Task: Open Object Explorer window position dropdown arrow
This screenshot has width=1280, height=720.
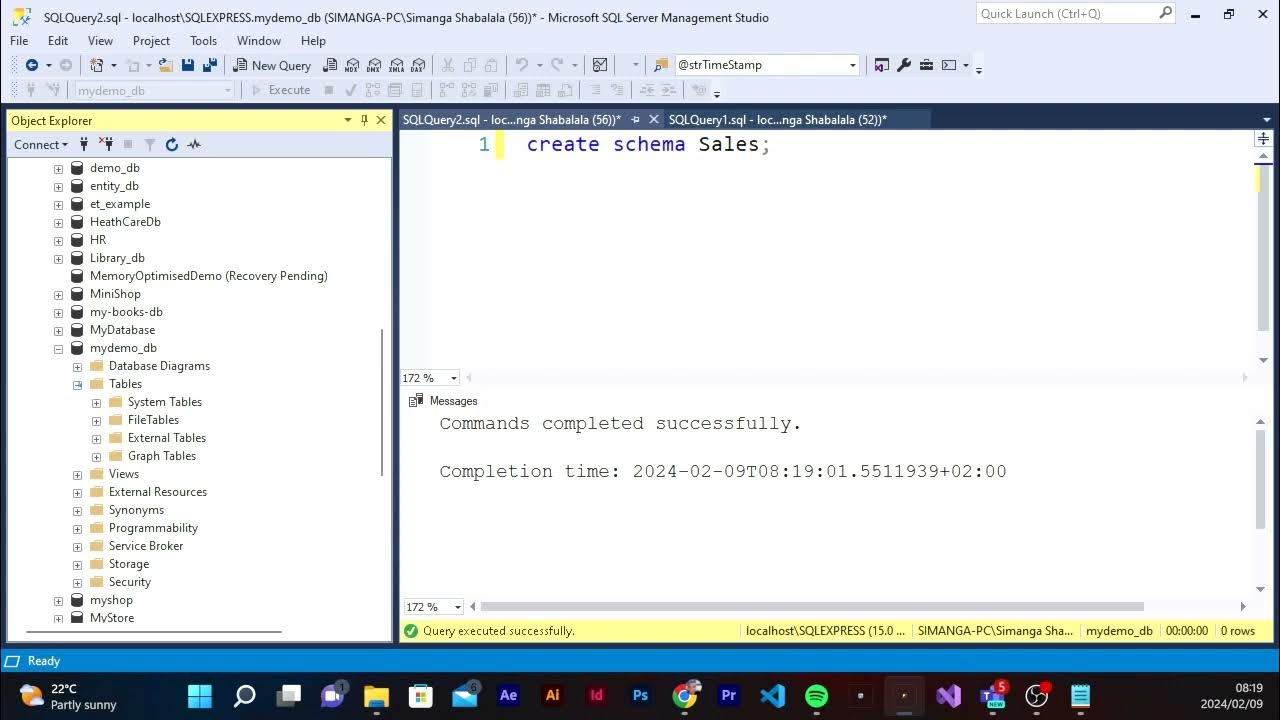Action: point(348,120)
